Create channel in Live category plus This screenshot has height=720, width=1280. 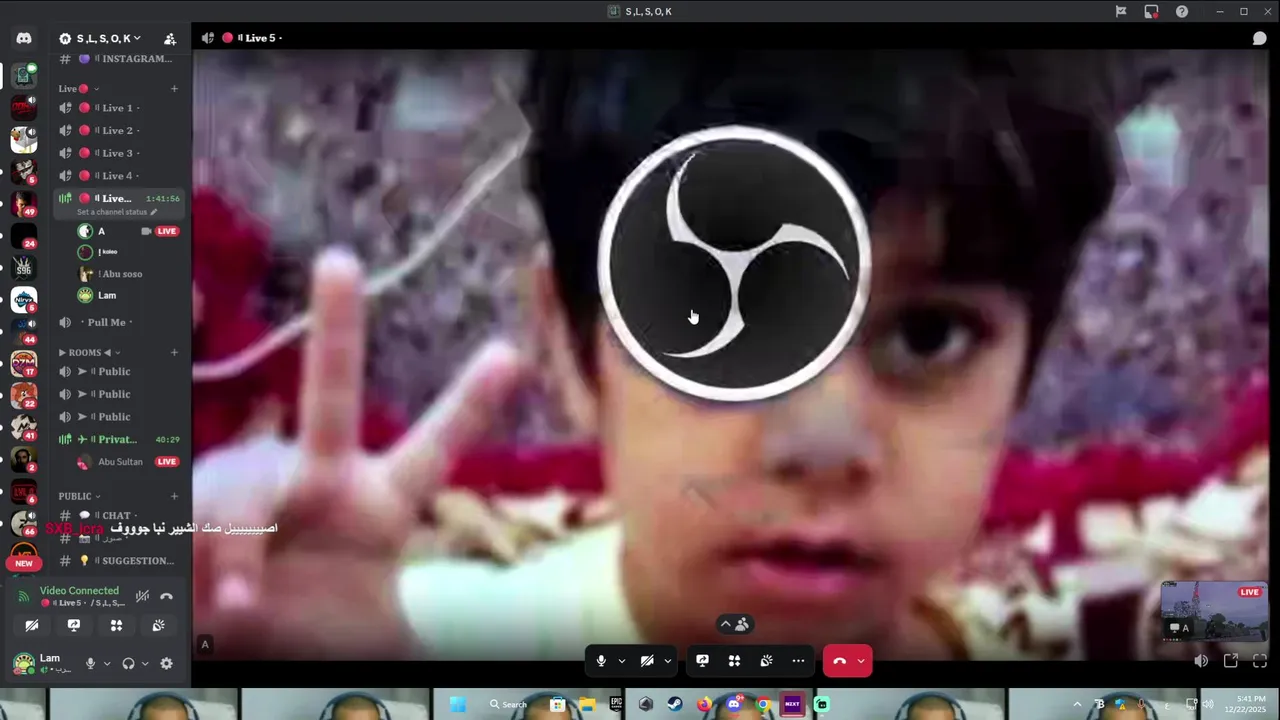point(174,89)
